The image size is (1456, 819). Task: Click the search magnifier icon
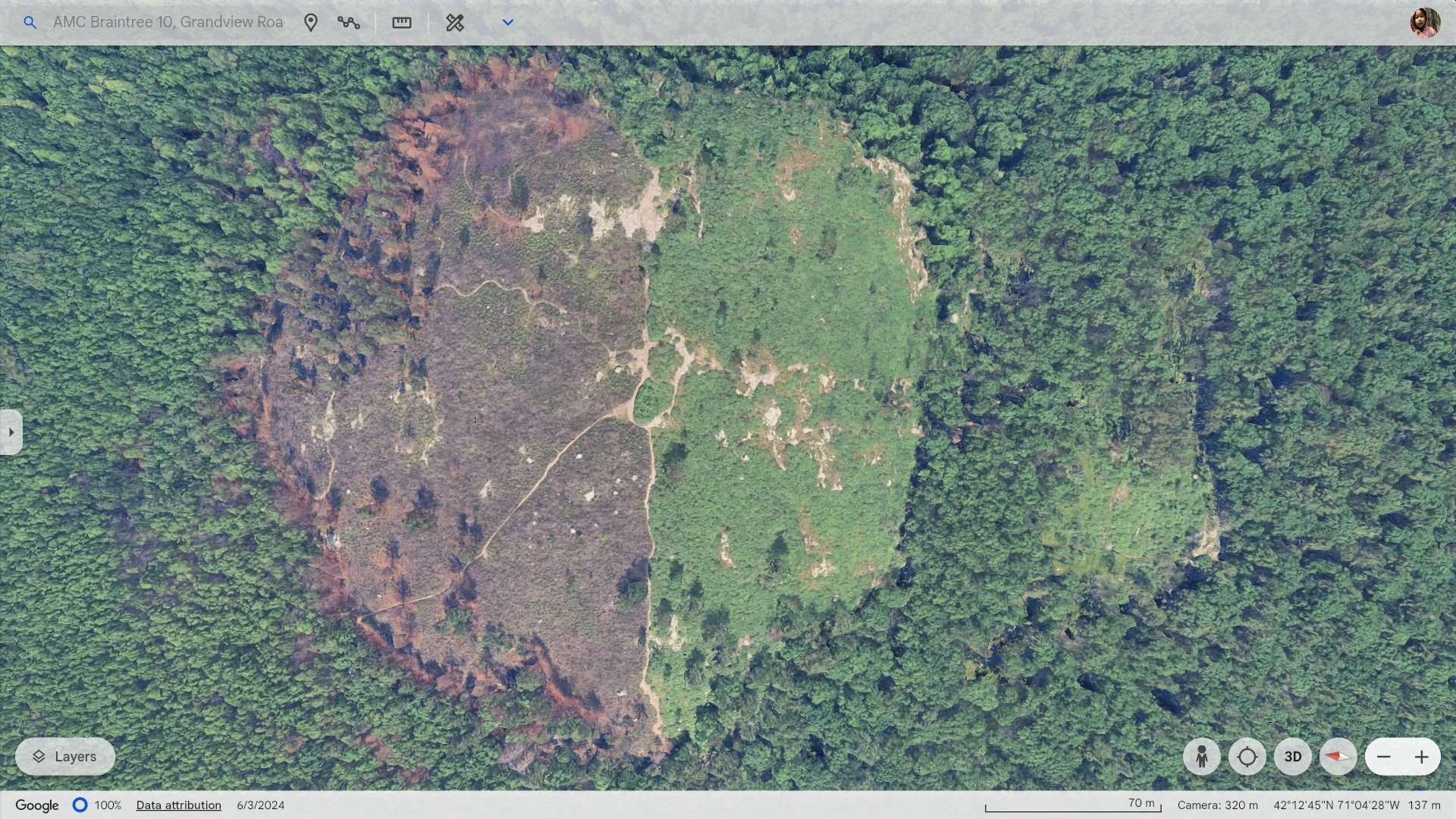click(x=30, y=23)
